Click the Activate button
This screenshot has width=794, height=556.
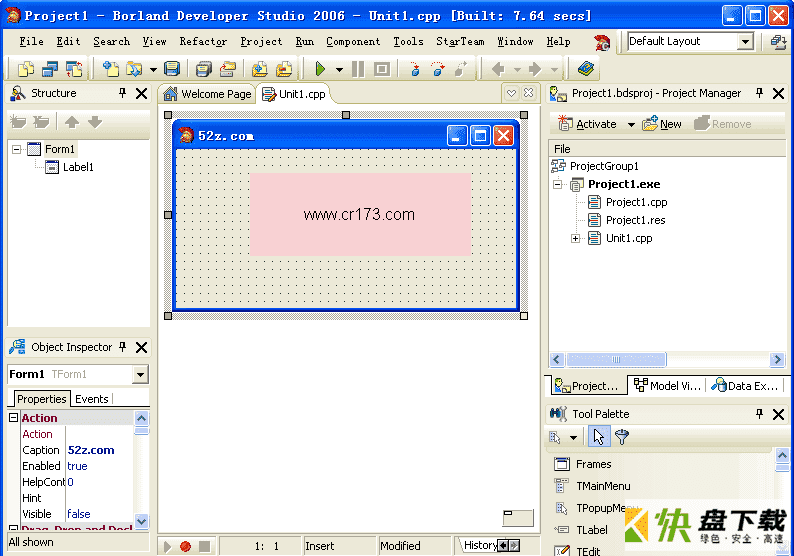(x=587, y=125)
